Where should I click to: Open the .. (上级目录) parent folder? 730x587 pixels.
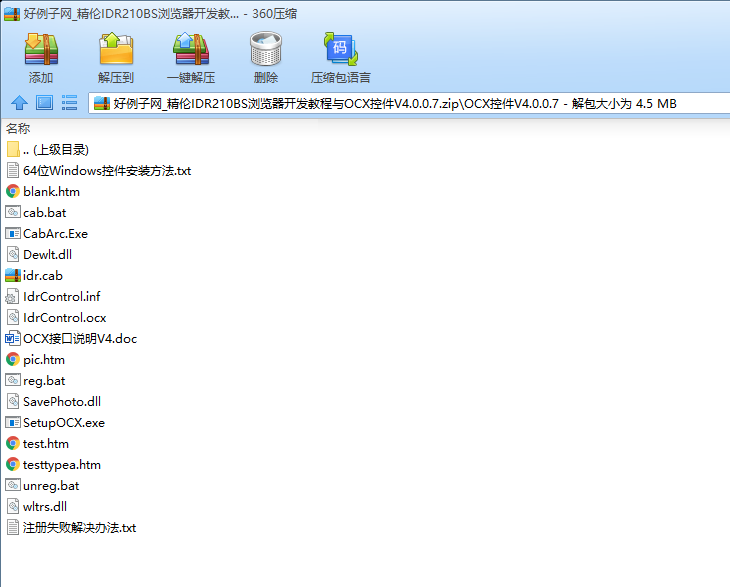click(47, 150)
